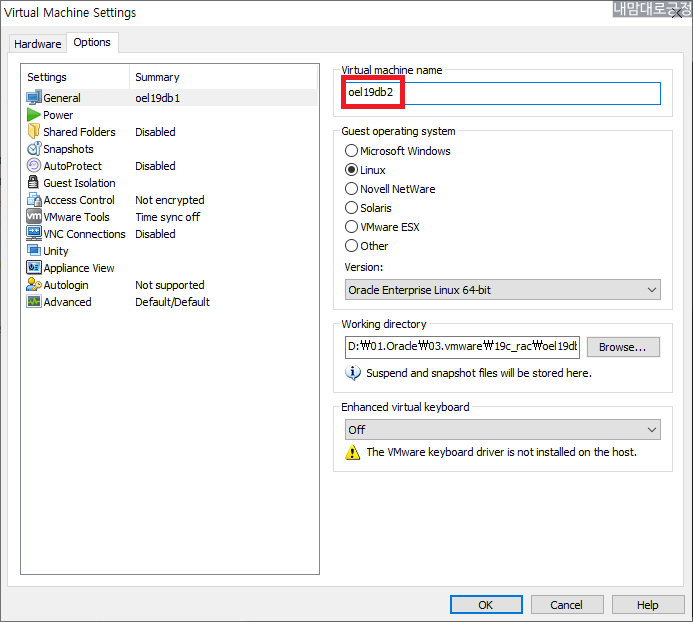The height and width of the screenshot is (622, 693).
Task: Open the Version dropdown list
Action: [x=503, y=290]
